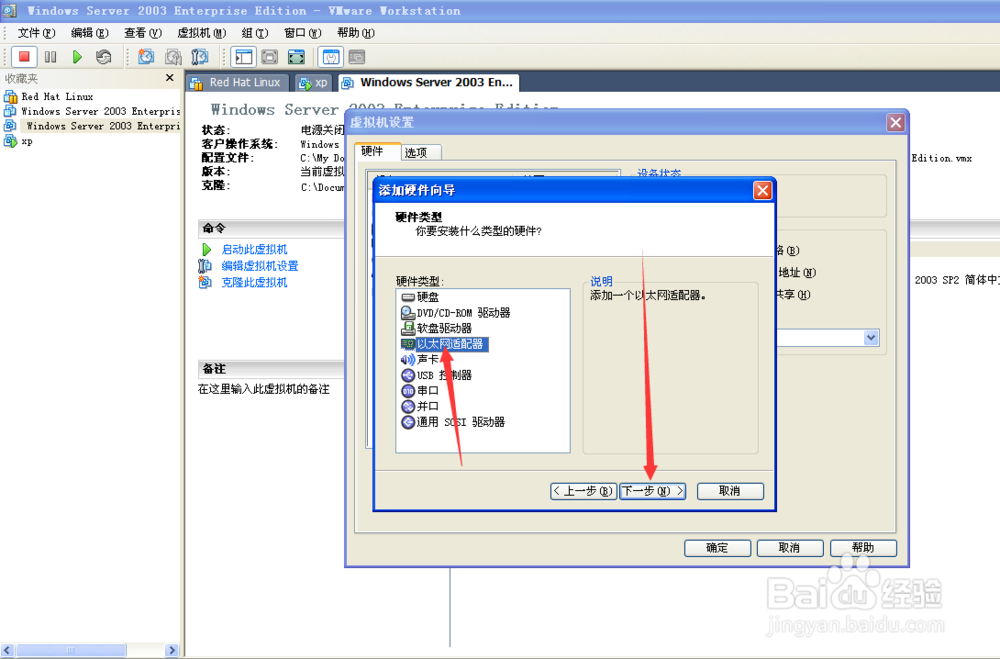Open the 虚拟机(M) menu
This screenshot has width=1000, height=659.
[x=202, y=33]
